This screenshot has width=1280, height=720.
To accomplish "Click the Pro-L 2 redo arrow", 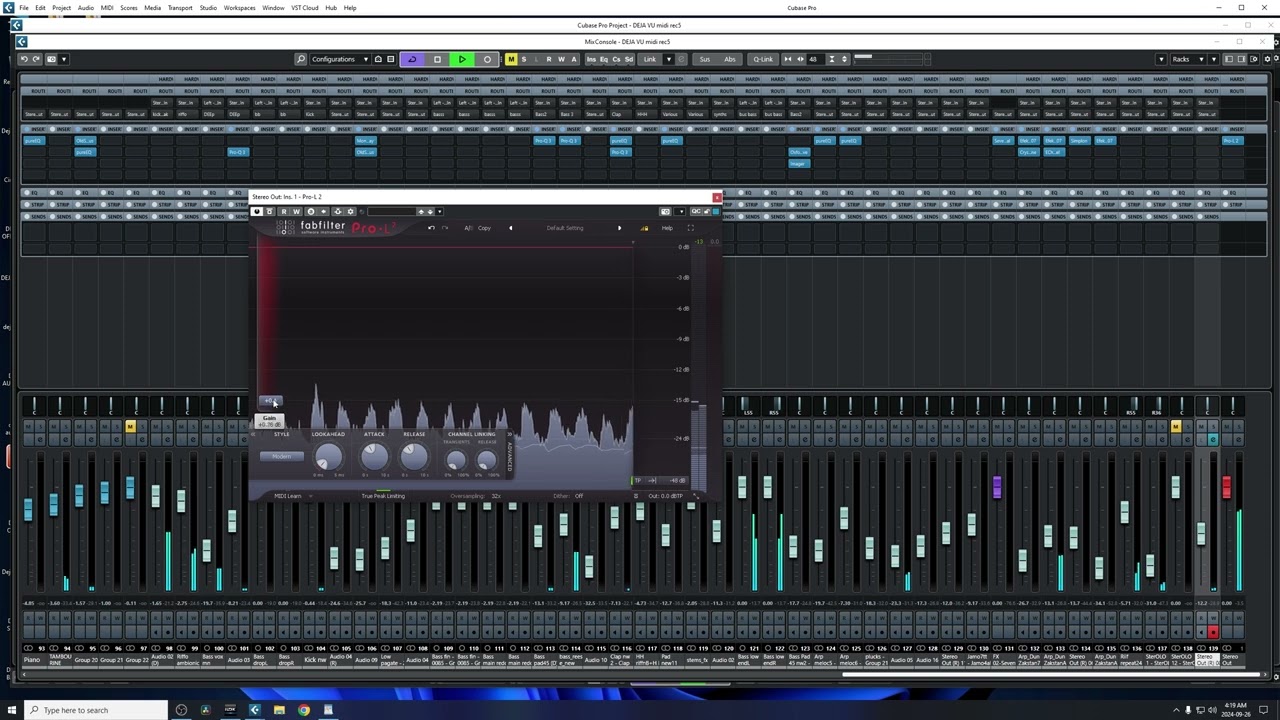I will 445,228.
